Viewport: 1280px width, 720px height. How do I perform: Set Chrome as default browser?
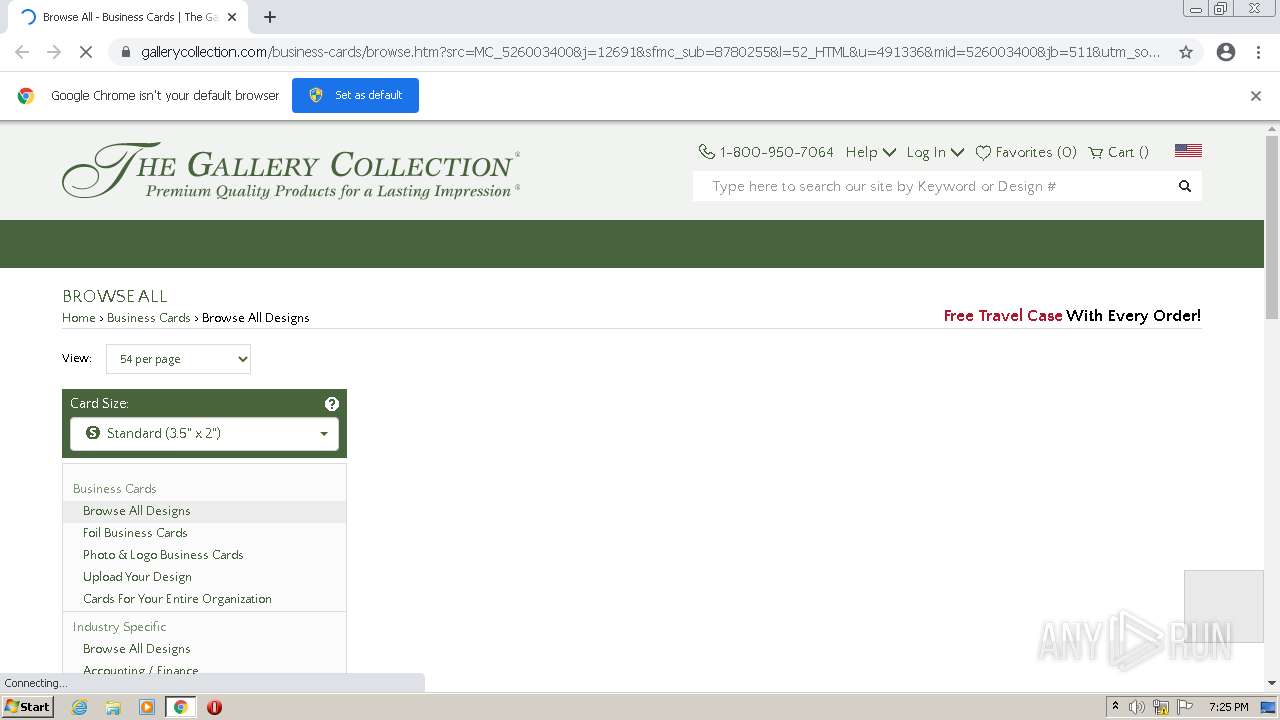[355, 95]
